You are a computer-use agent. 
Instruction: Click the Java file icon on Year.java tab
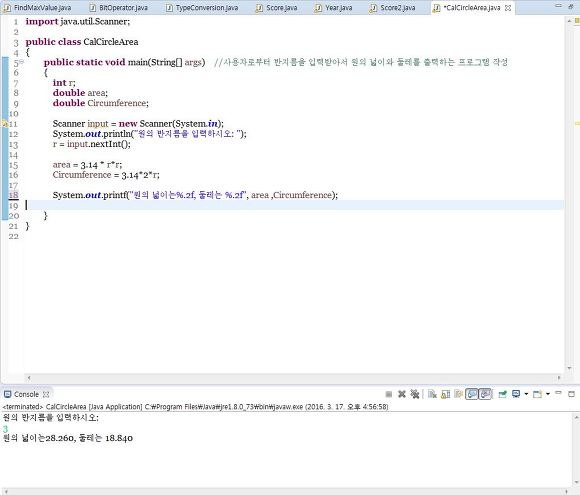[x=318, y=8]
